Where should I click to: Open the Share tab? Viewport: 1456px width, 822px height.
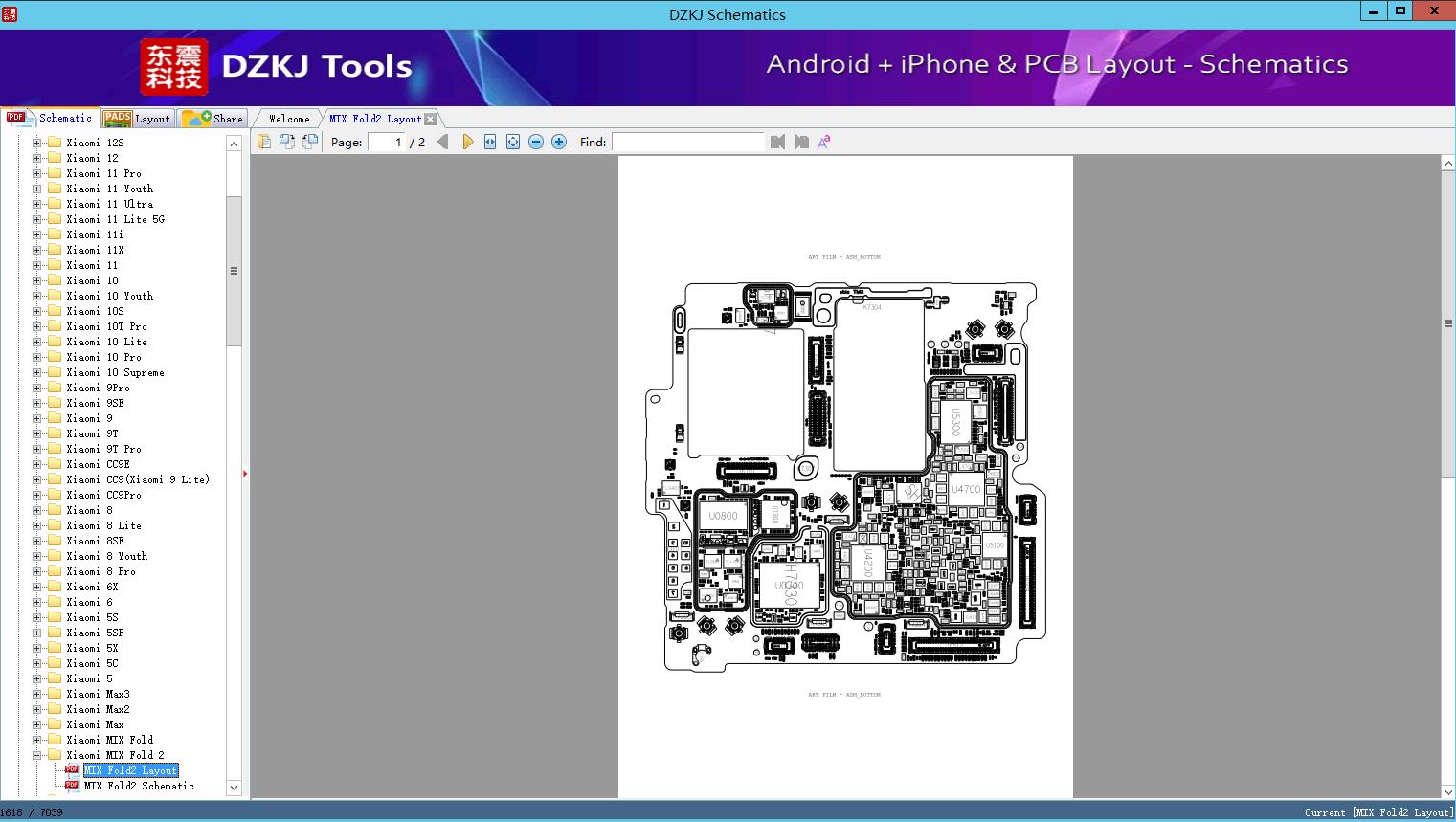point(213,119)
